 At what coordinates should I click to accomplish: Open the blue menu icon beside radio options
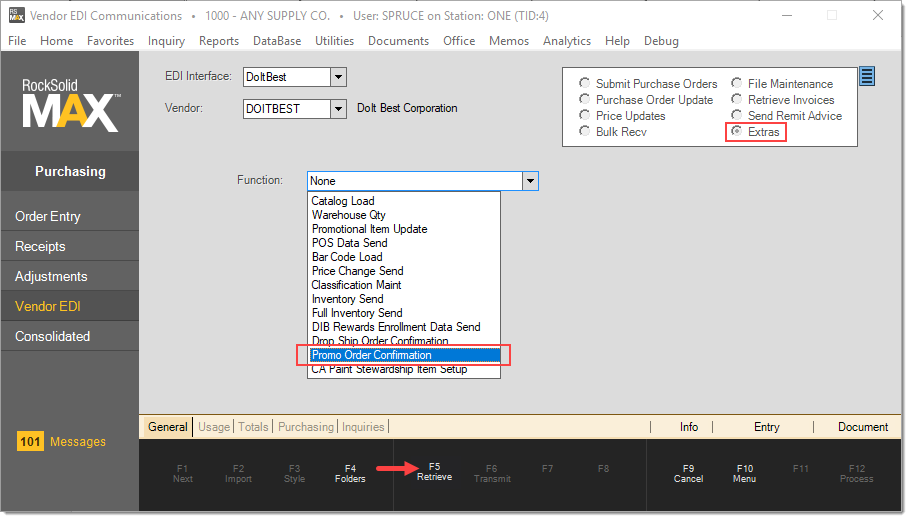click(867, 77)
